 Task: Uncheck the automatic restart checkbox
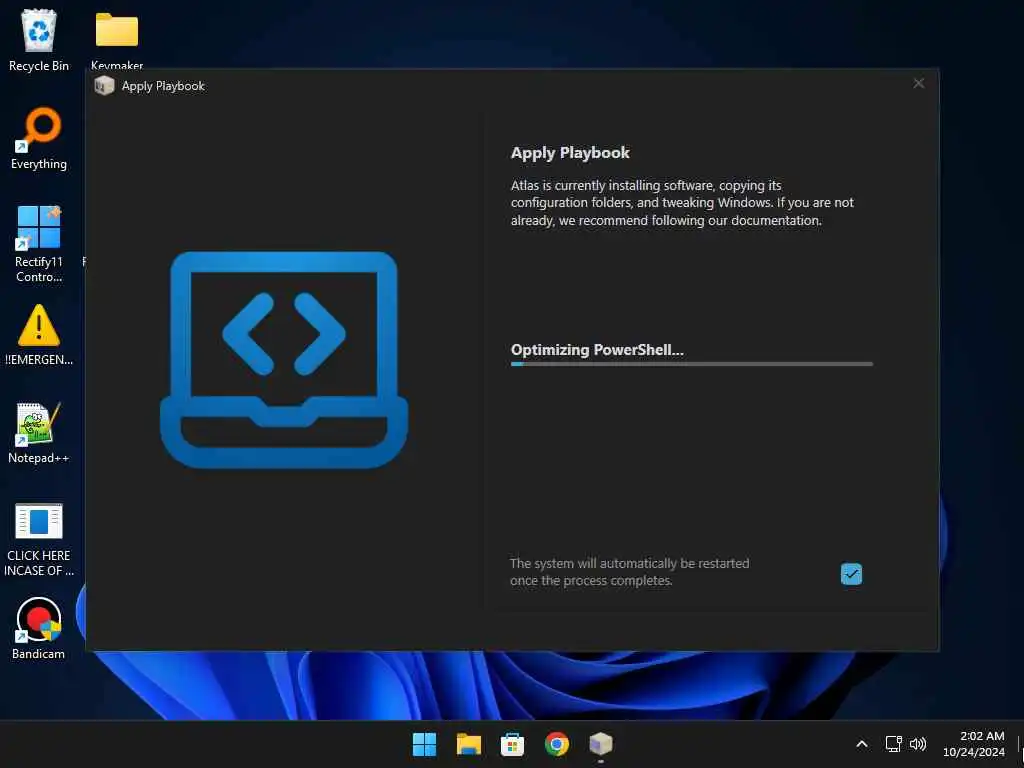851,574
